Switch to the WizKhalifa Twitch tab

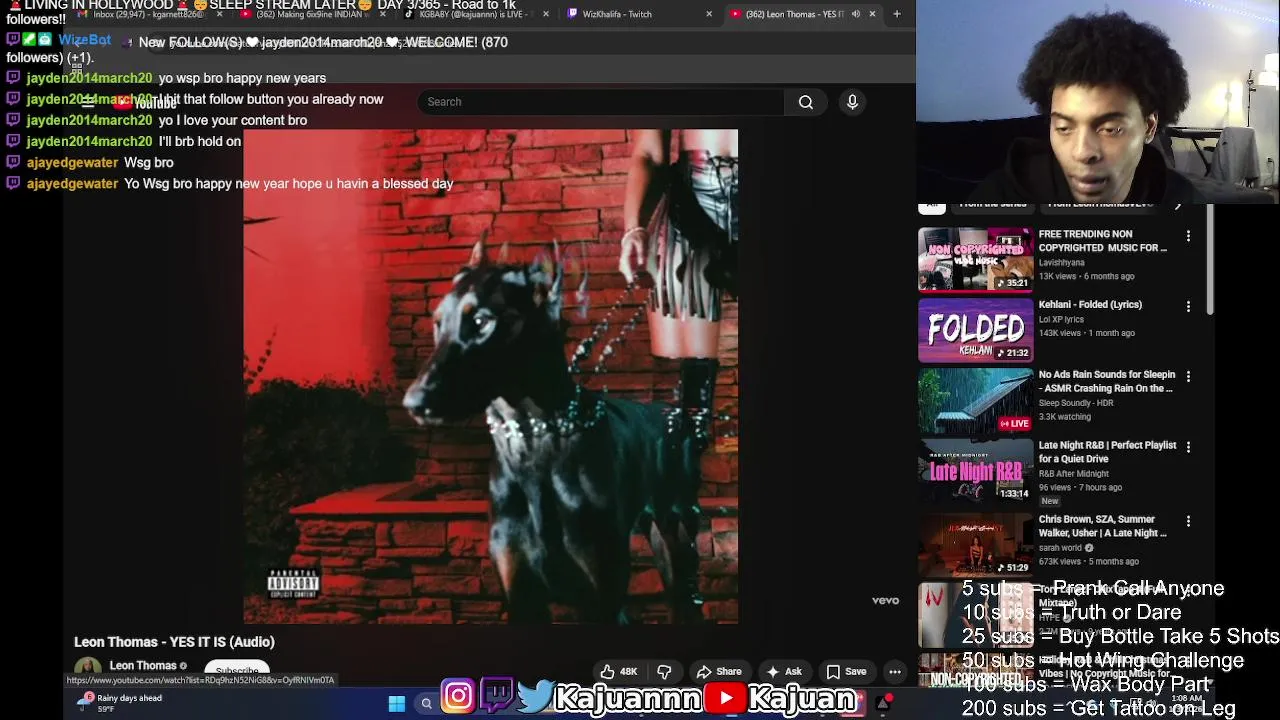(640, 14)
